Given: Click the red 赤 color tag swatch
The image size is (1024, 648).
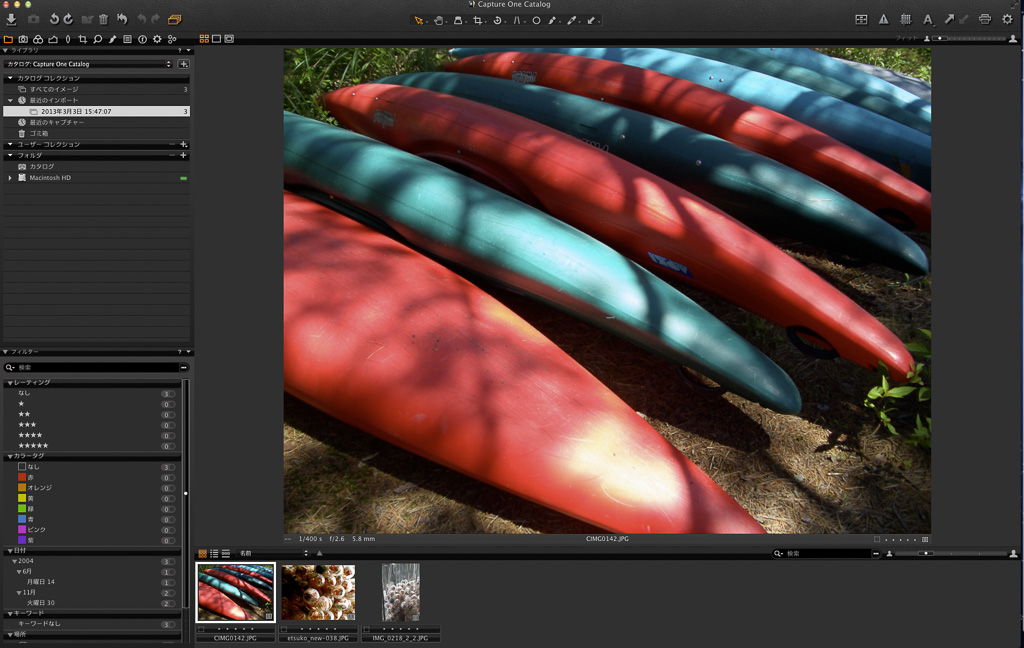Looking at the screenshot, I should (x=22, y=477).
